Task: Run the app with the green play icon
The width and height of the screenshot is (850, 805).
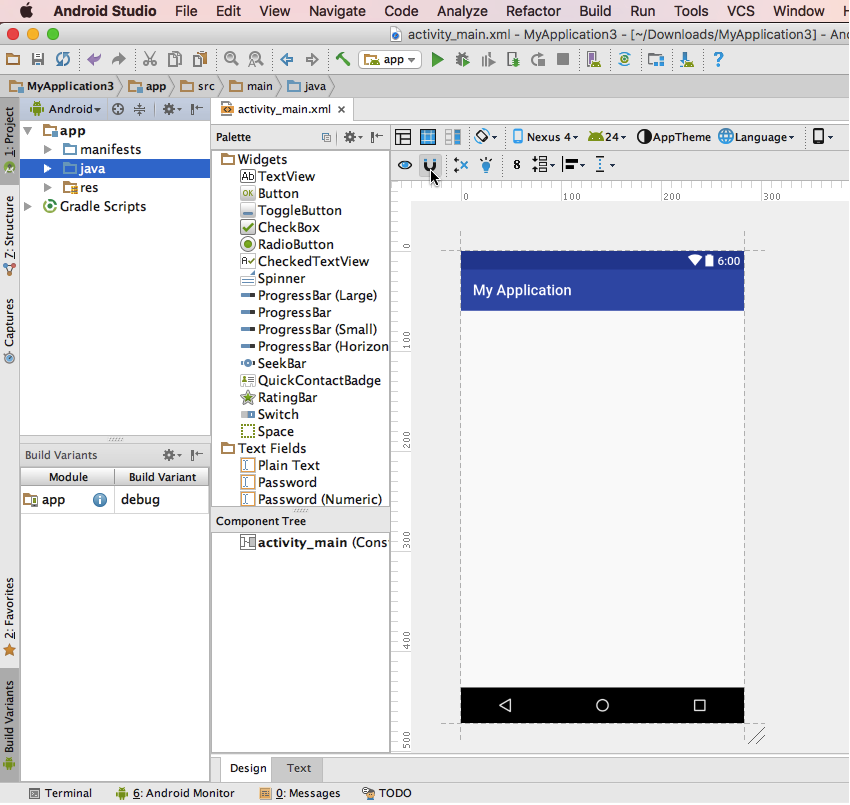Action: coord(437,60)
